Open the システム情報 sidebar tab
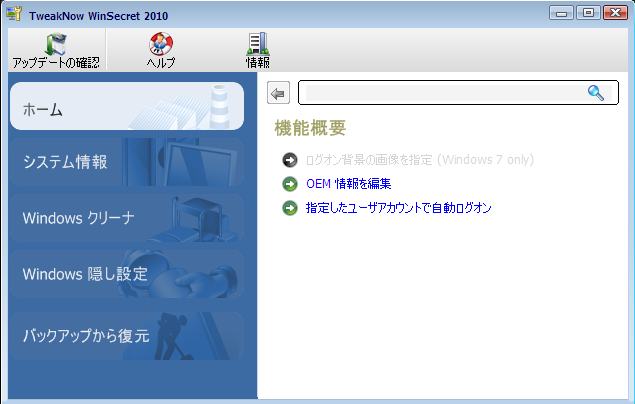This screenshot has height=404, width=635. [x=127, y=162]
